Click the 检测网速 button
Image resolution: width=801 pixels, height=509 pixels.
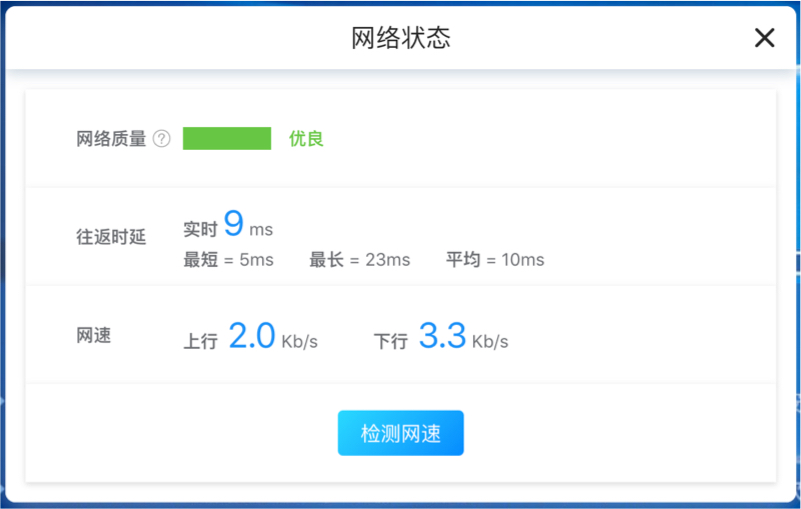click(x=400, y=433)
